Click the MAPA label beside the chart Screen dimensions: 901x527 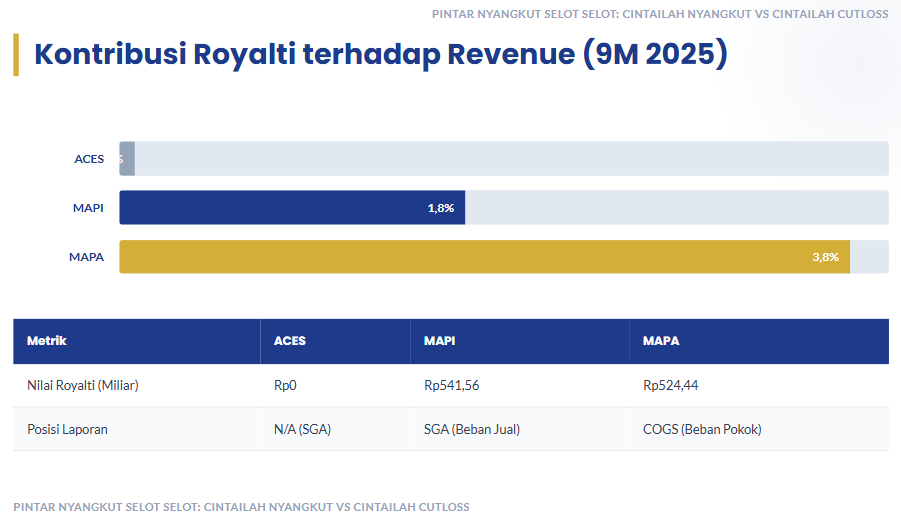click(x=86, y=257)
